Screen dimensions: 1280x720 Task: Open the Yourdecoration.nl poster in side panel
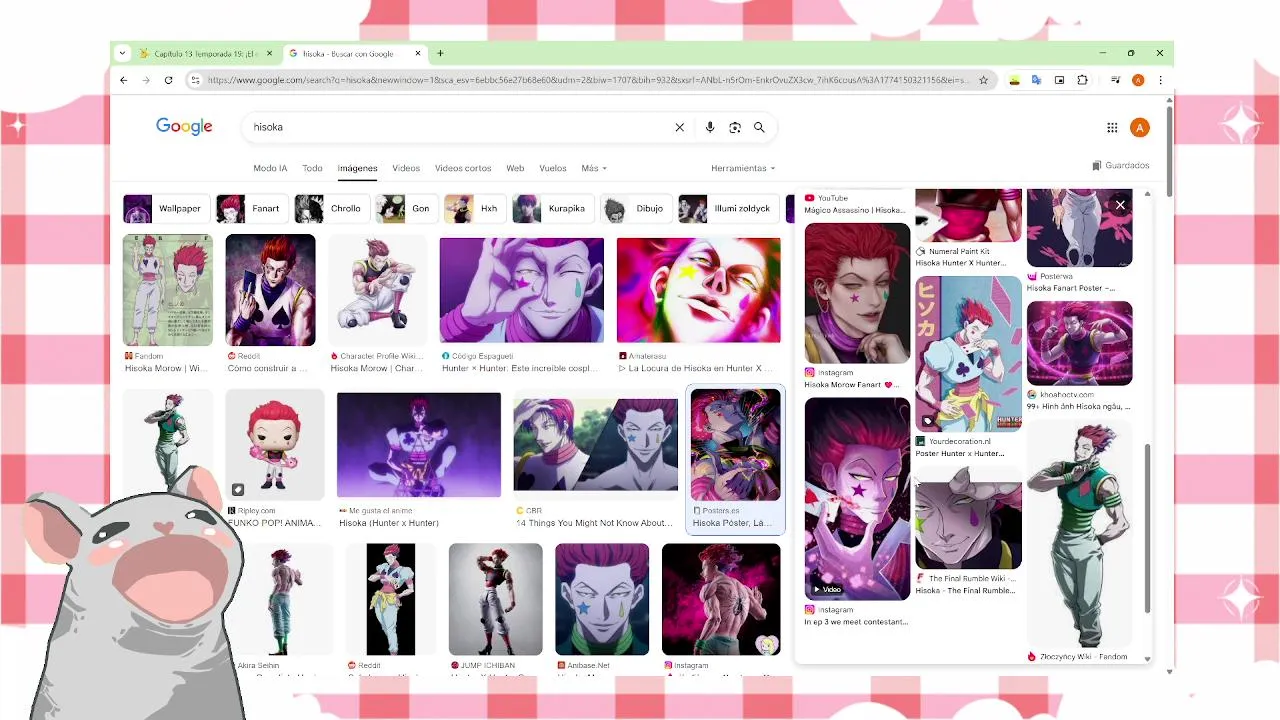968,354
